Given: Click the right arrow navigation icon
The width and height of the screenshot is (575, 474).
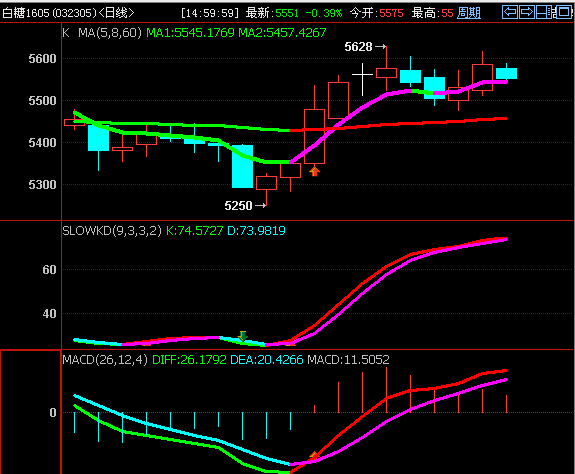Looking at the screenshot, I should [x=527, y=12].
